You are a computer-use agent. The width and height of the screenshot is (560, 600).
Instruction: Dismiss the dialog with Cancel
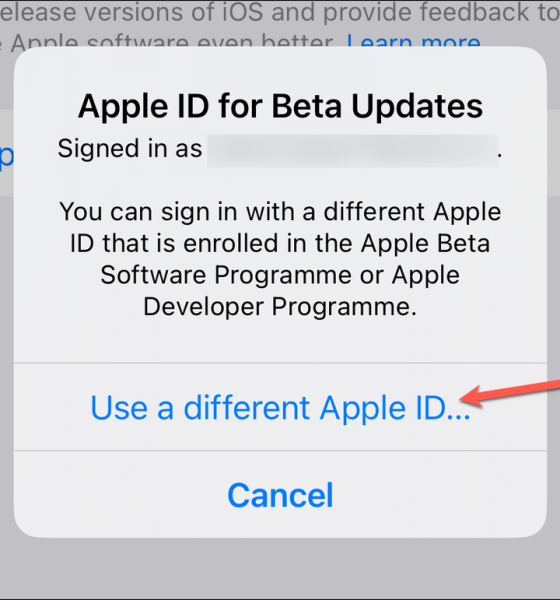[280, 495]
